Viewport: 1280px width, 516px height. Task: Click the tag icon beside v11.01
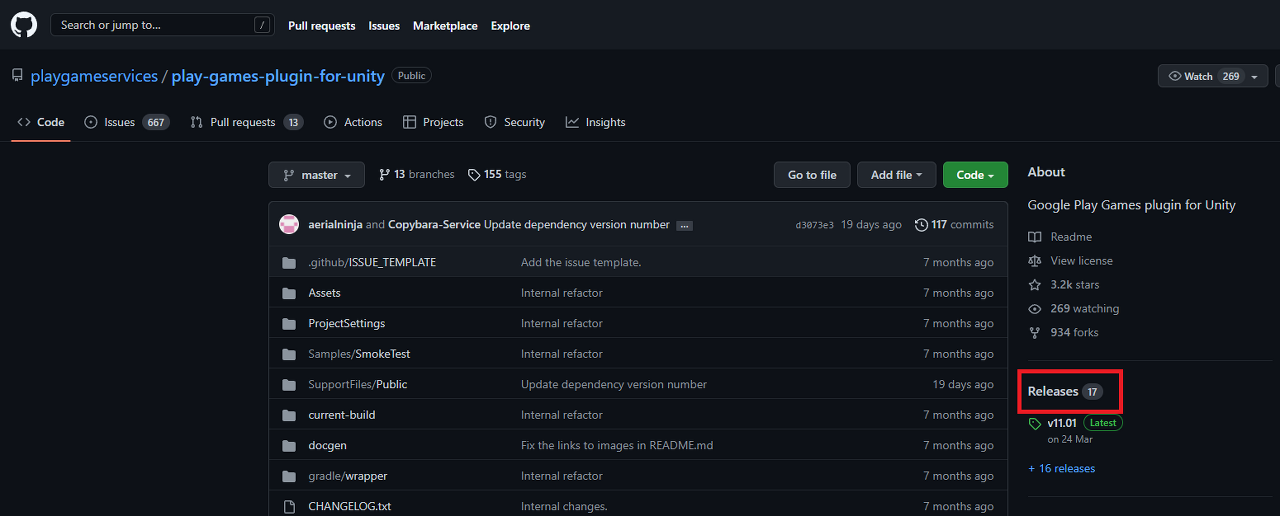(1035, 424)
